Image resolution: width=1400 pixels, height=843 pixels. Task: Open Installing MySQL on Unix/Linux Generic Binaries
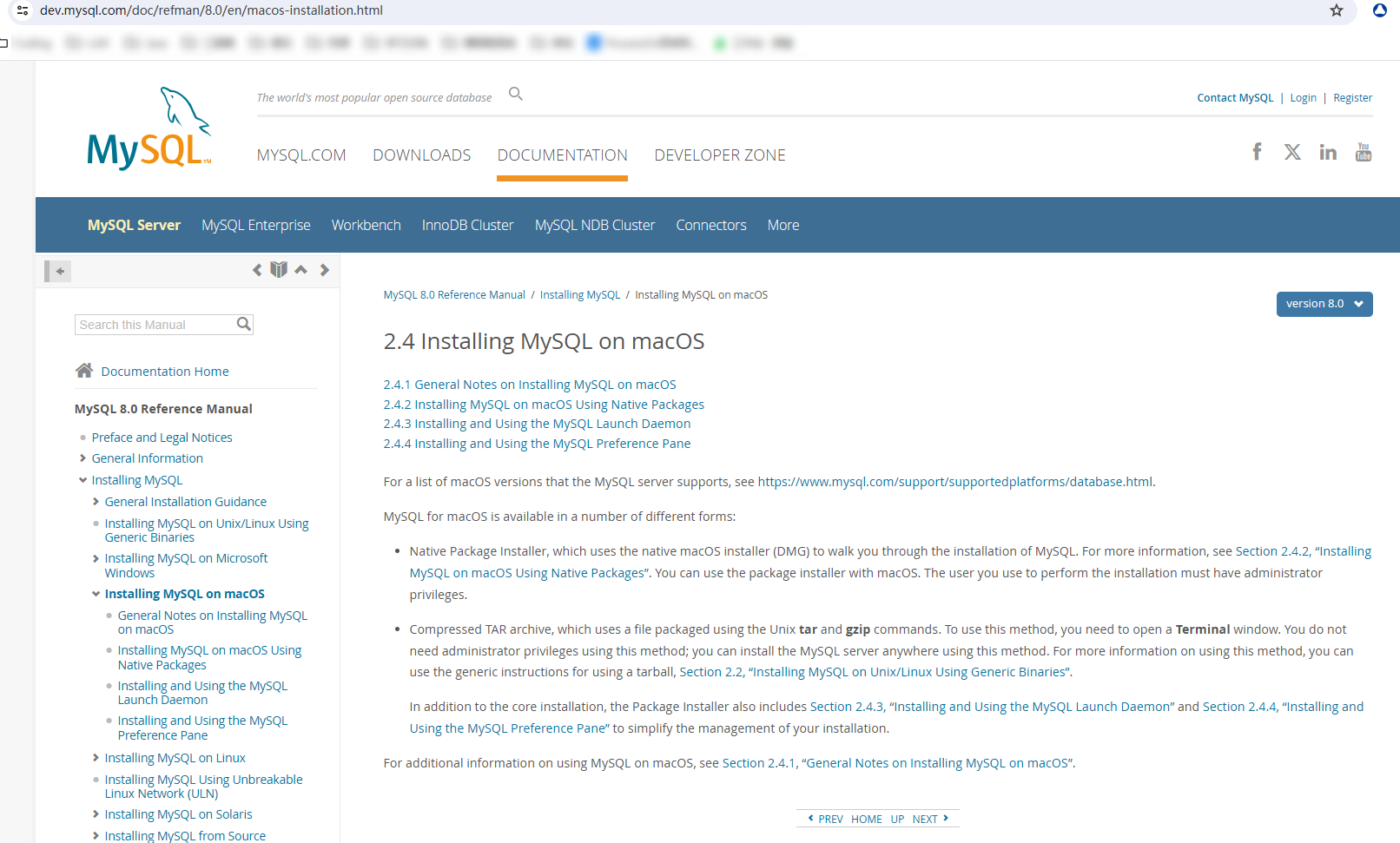[x=207, y=530]
